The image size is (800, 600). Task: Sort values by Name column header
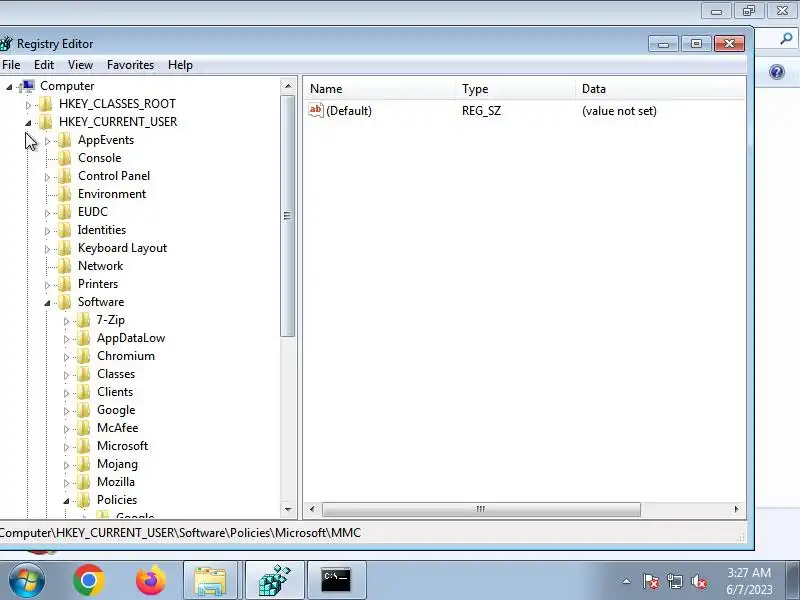[380, 89]
